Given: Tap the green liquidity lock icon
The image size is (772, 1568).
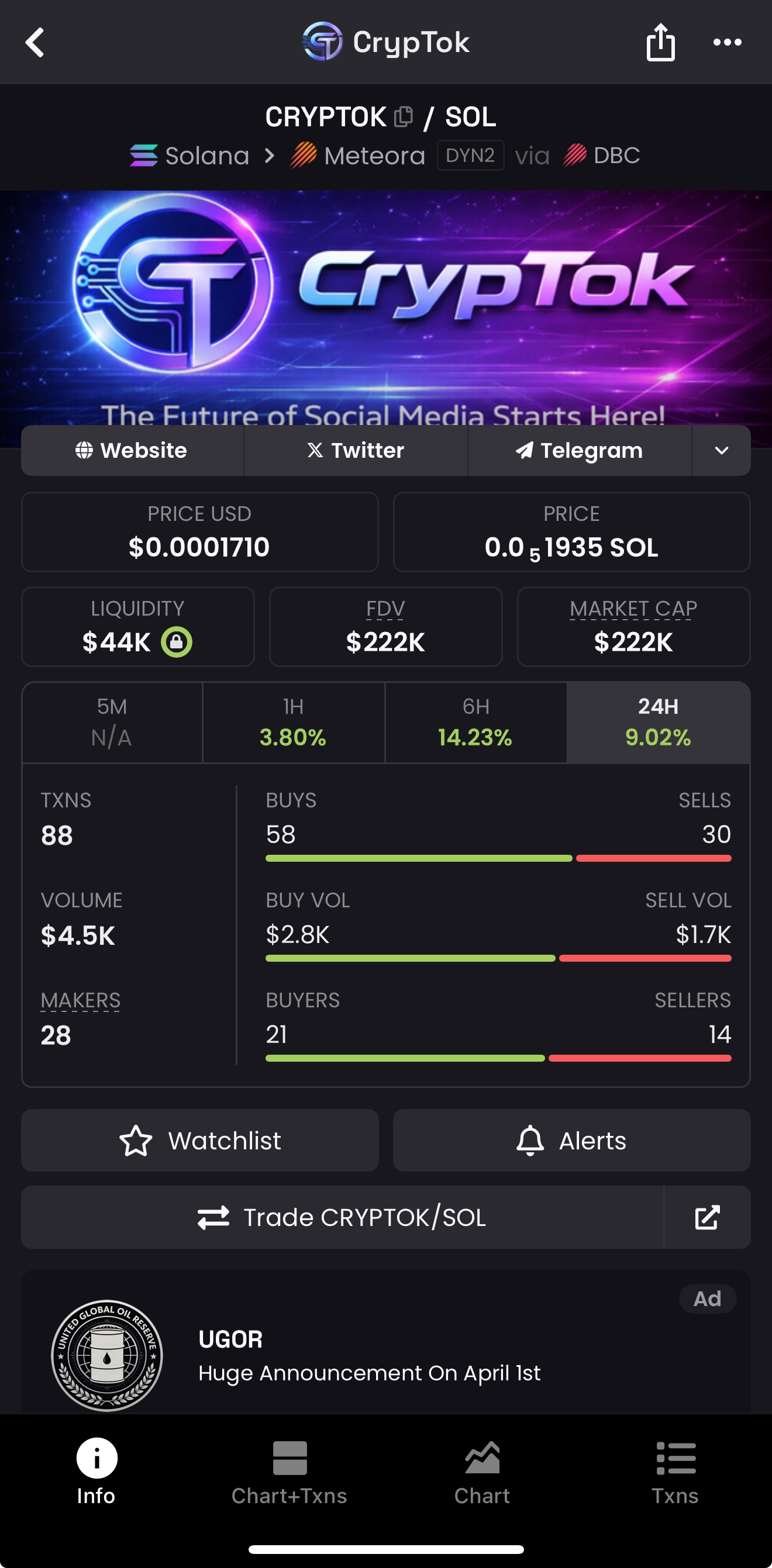Looking at the screenshot, I should click(177, 642).
